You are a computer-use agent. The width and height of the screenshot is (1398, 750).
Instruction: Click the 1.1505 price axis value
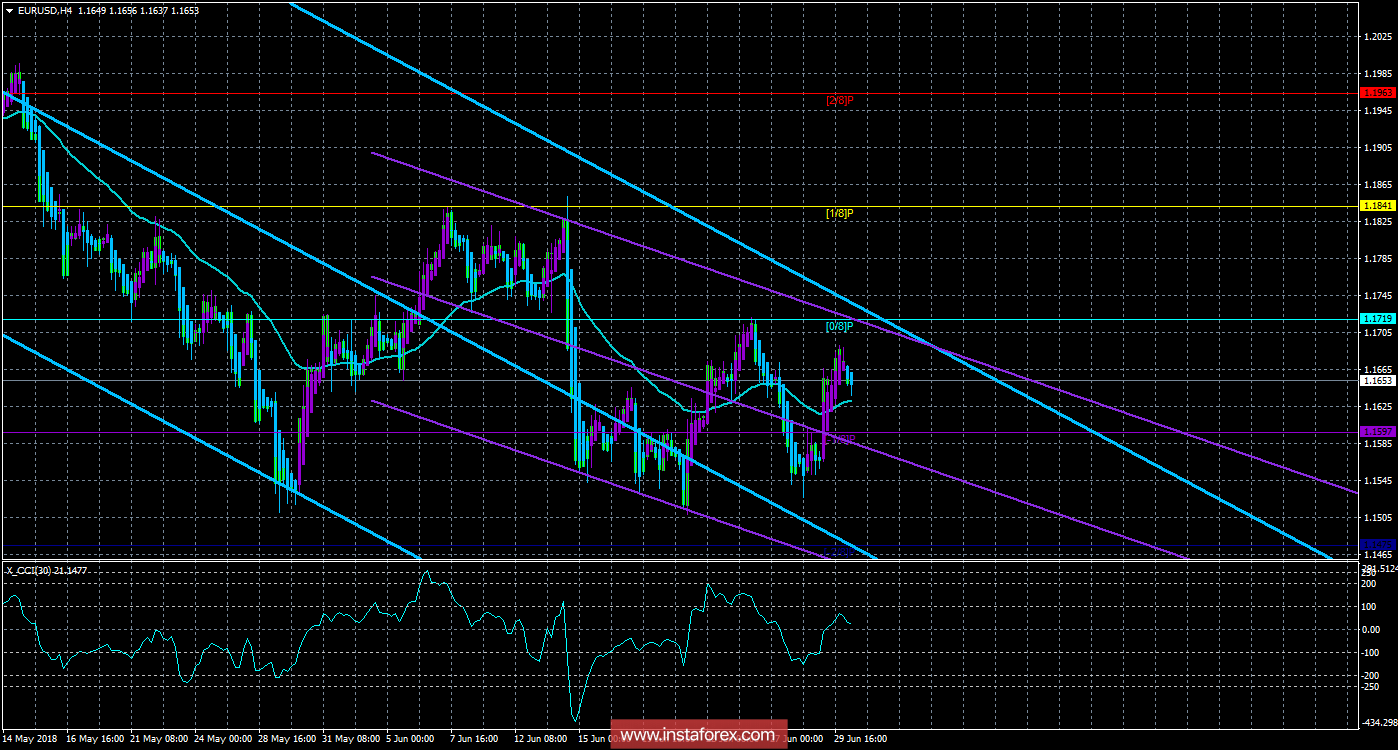tap(1378, 517)
